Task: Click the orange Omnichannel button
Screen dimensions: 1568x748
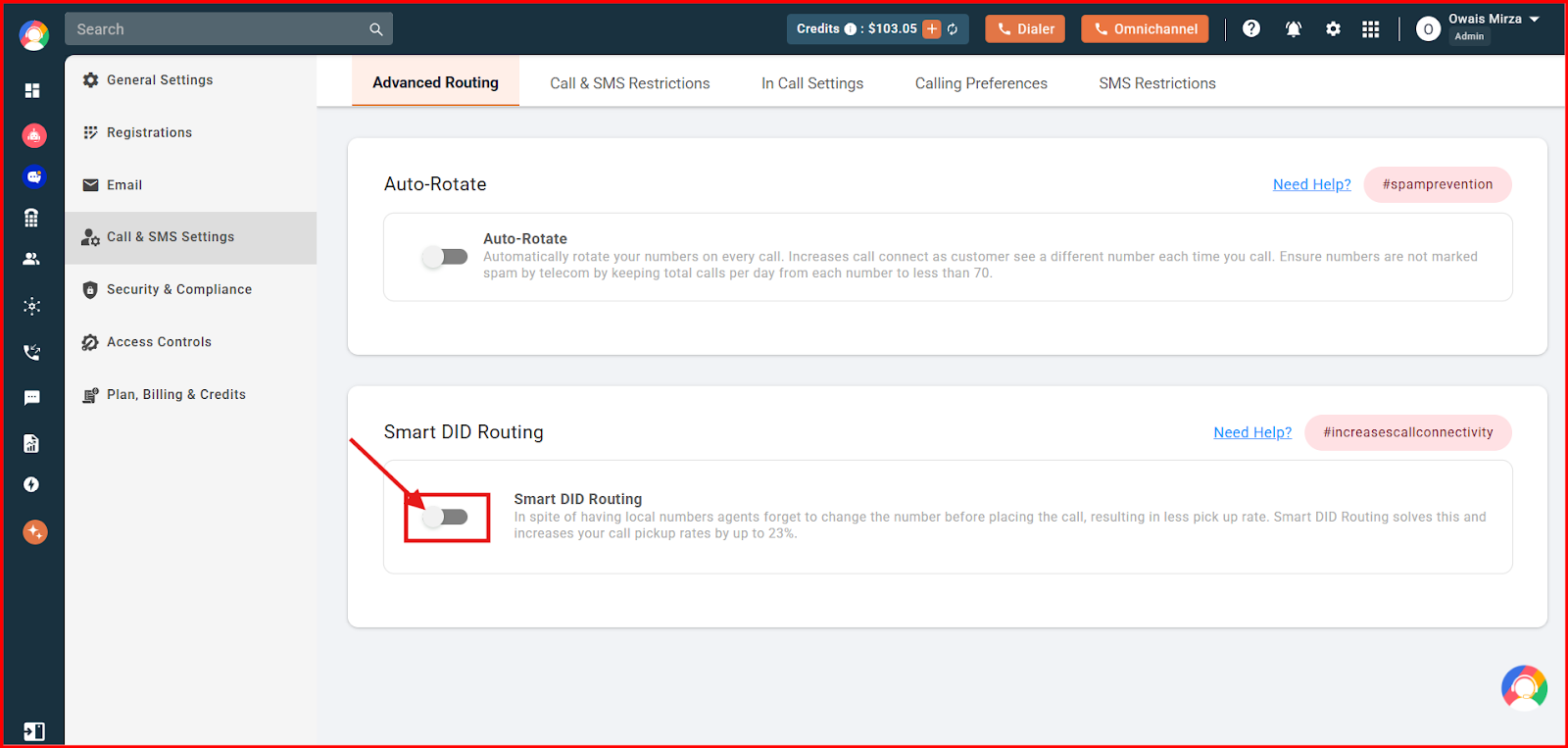Action: [x=1145, y=29]
